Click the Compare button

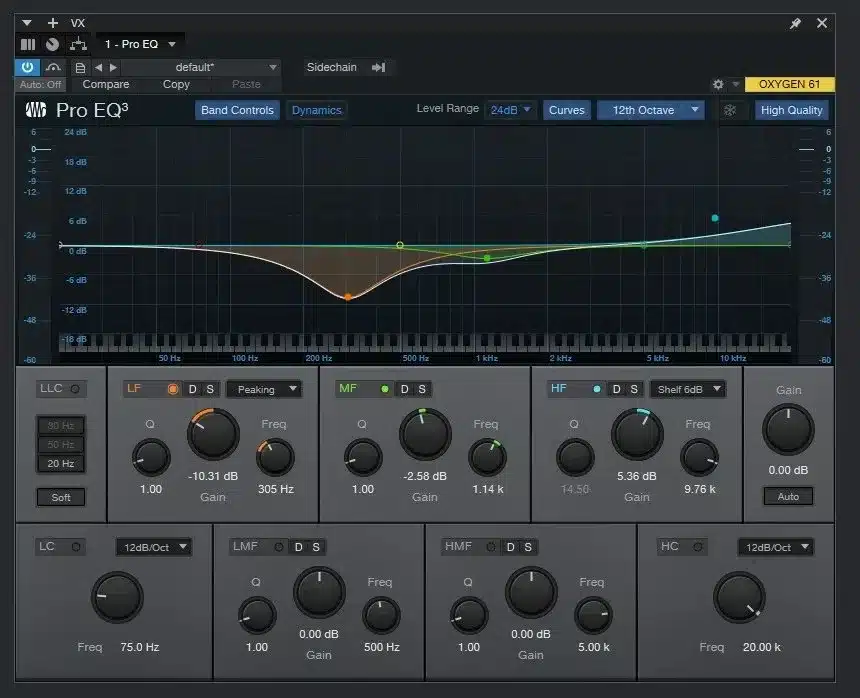coord(105,84)
